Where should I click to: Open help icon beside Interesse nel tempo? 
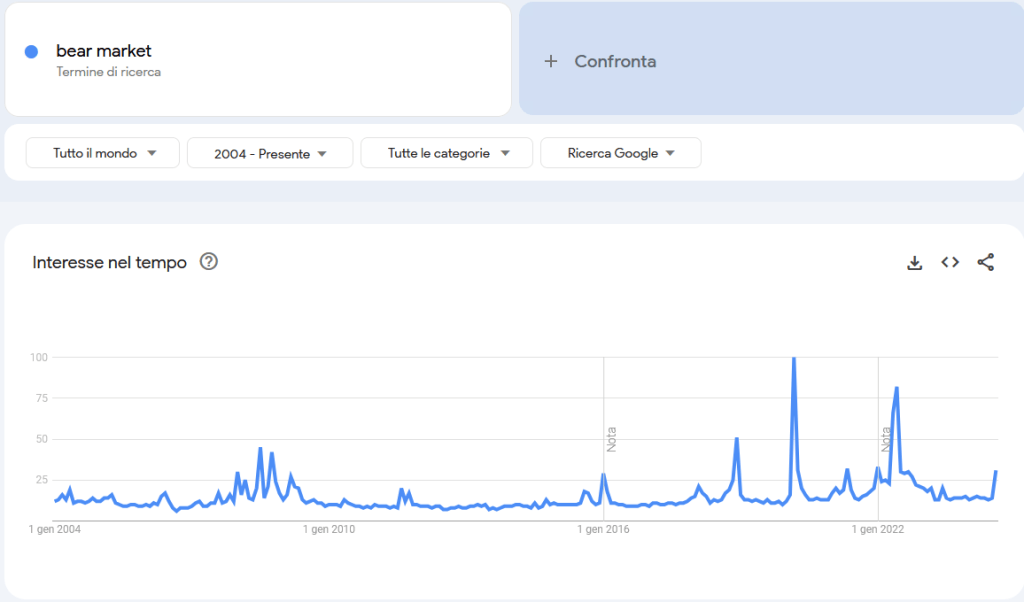[x=208, y=262]
